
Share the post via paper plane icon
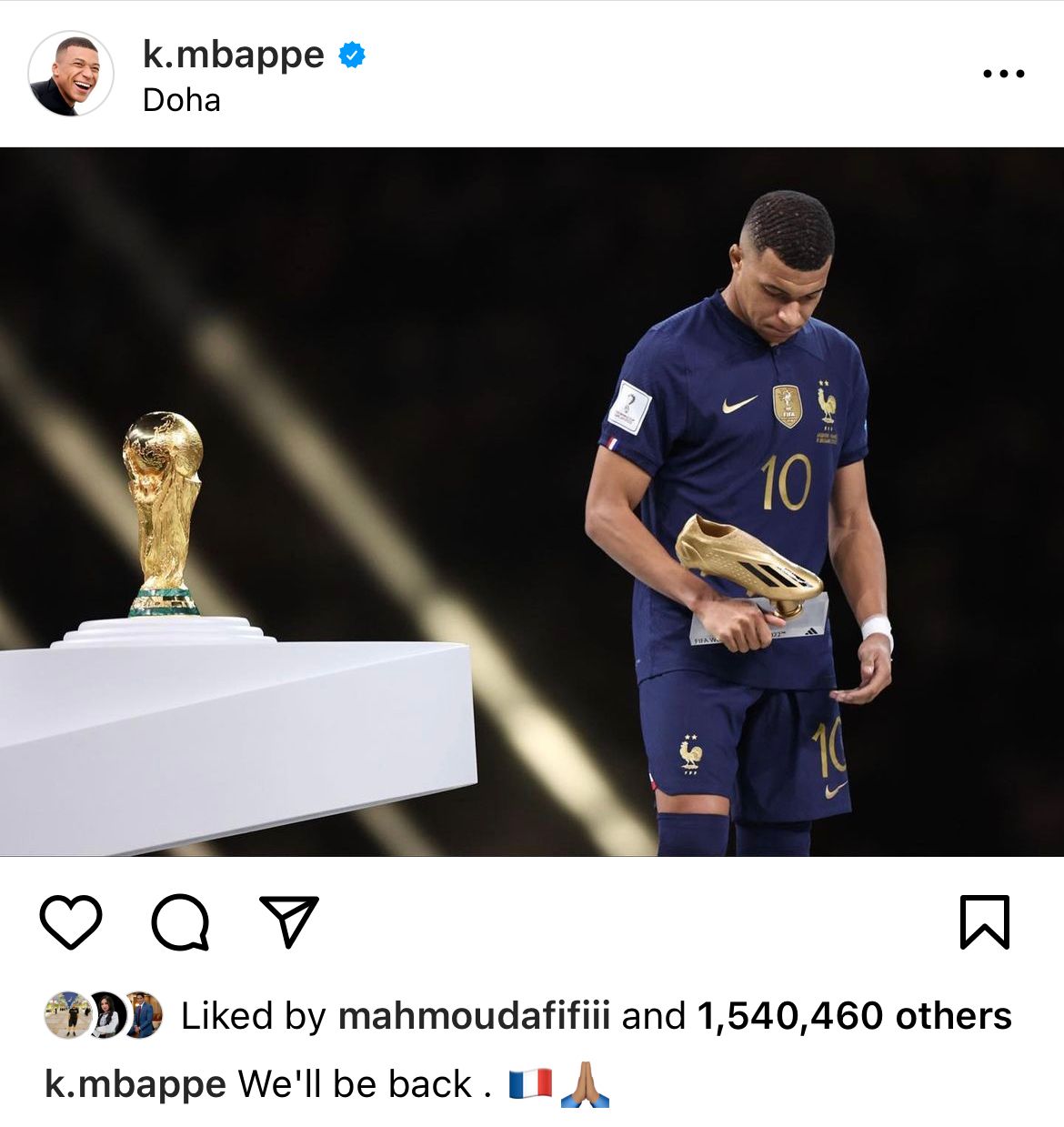(289, 921)
